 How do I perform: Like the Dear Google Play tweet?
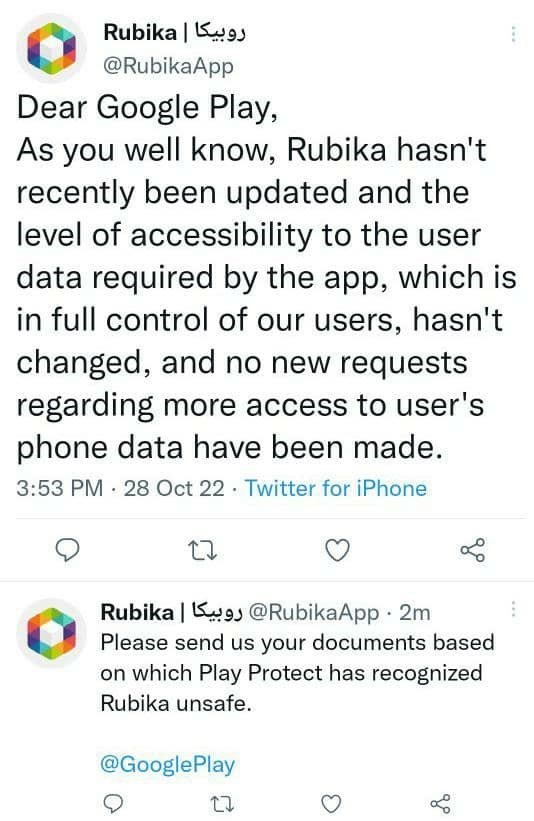(337, 550)
